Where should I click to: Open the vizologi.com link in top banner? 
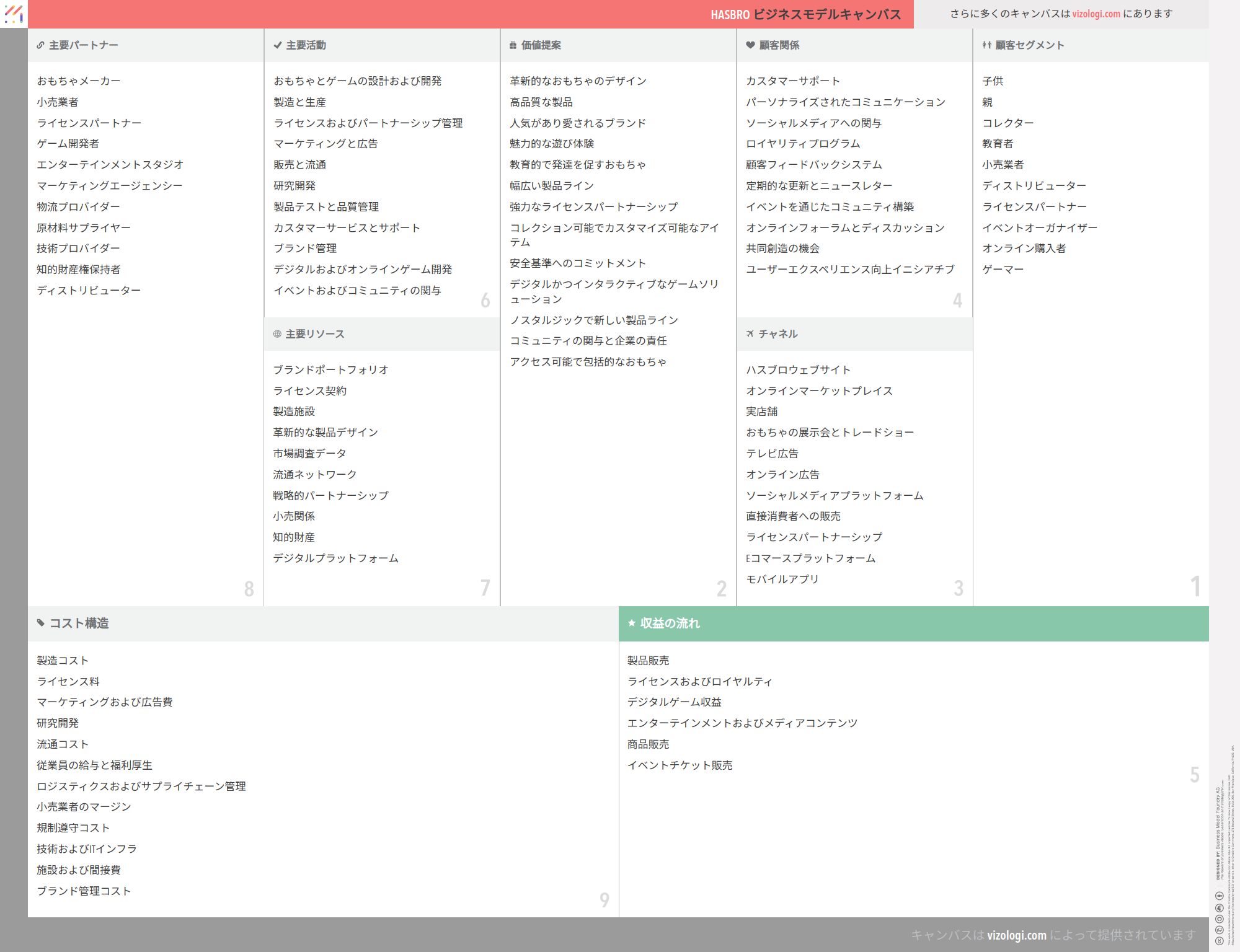pyautogui.click(x=1096, y=14)
